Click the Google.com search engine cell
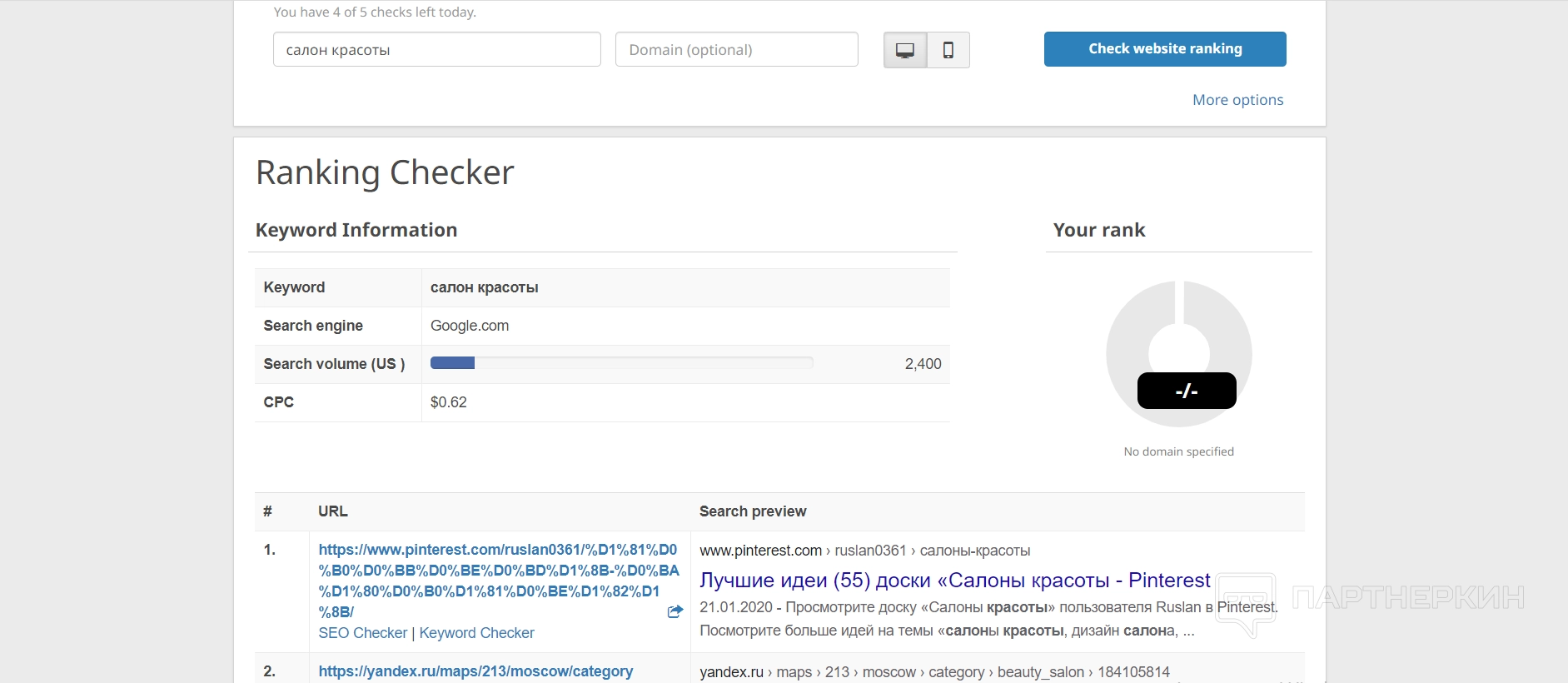1568x683 pixels. pyautogui.click(x=470, y=326)
